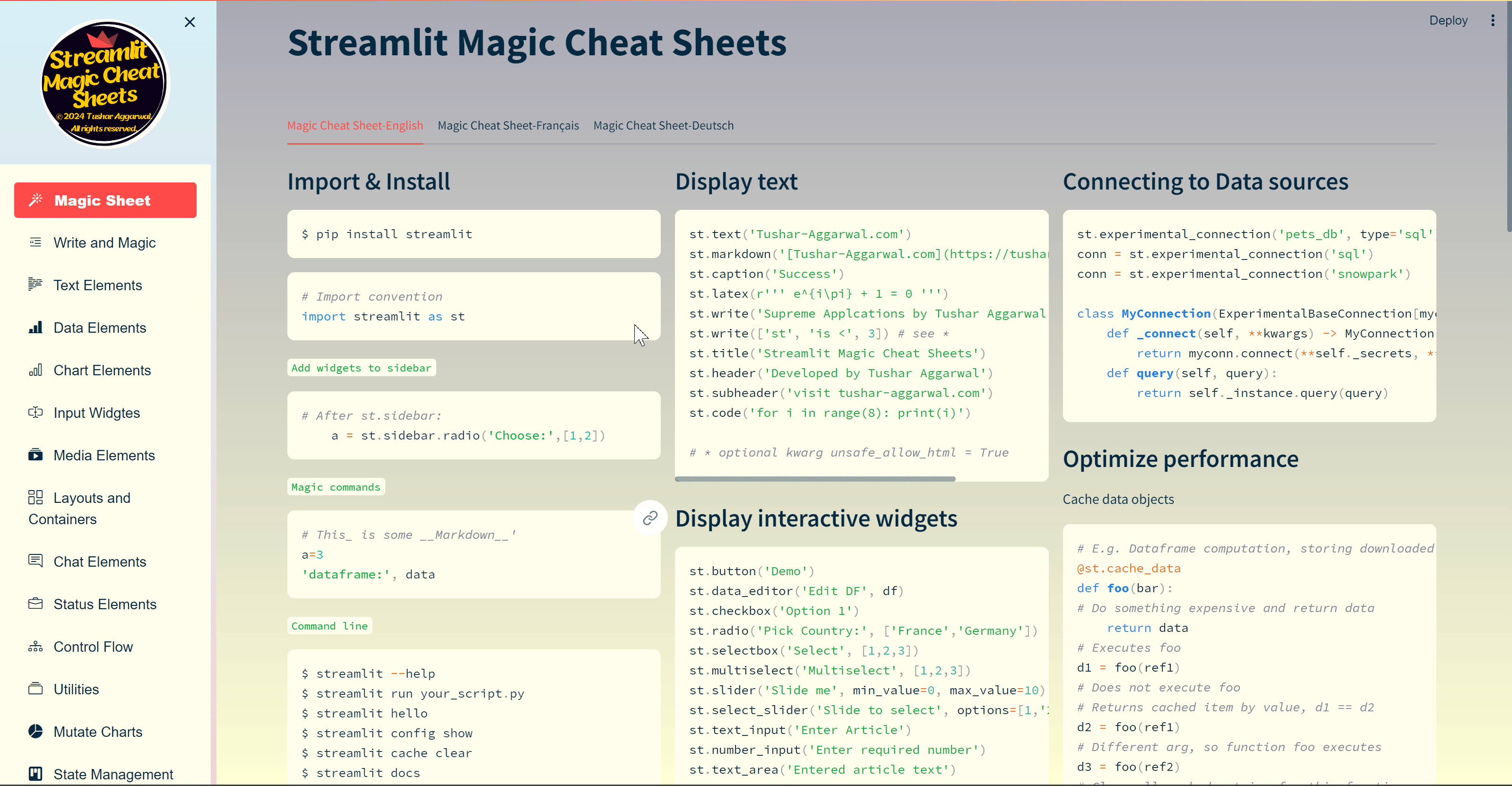Image resolution: width=1512 pixels, height=786 pixels.
Task: Click the Media Elements icon in sidebar
Action: [36, 454]
